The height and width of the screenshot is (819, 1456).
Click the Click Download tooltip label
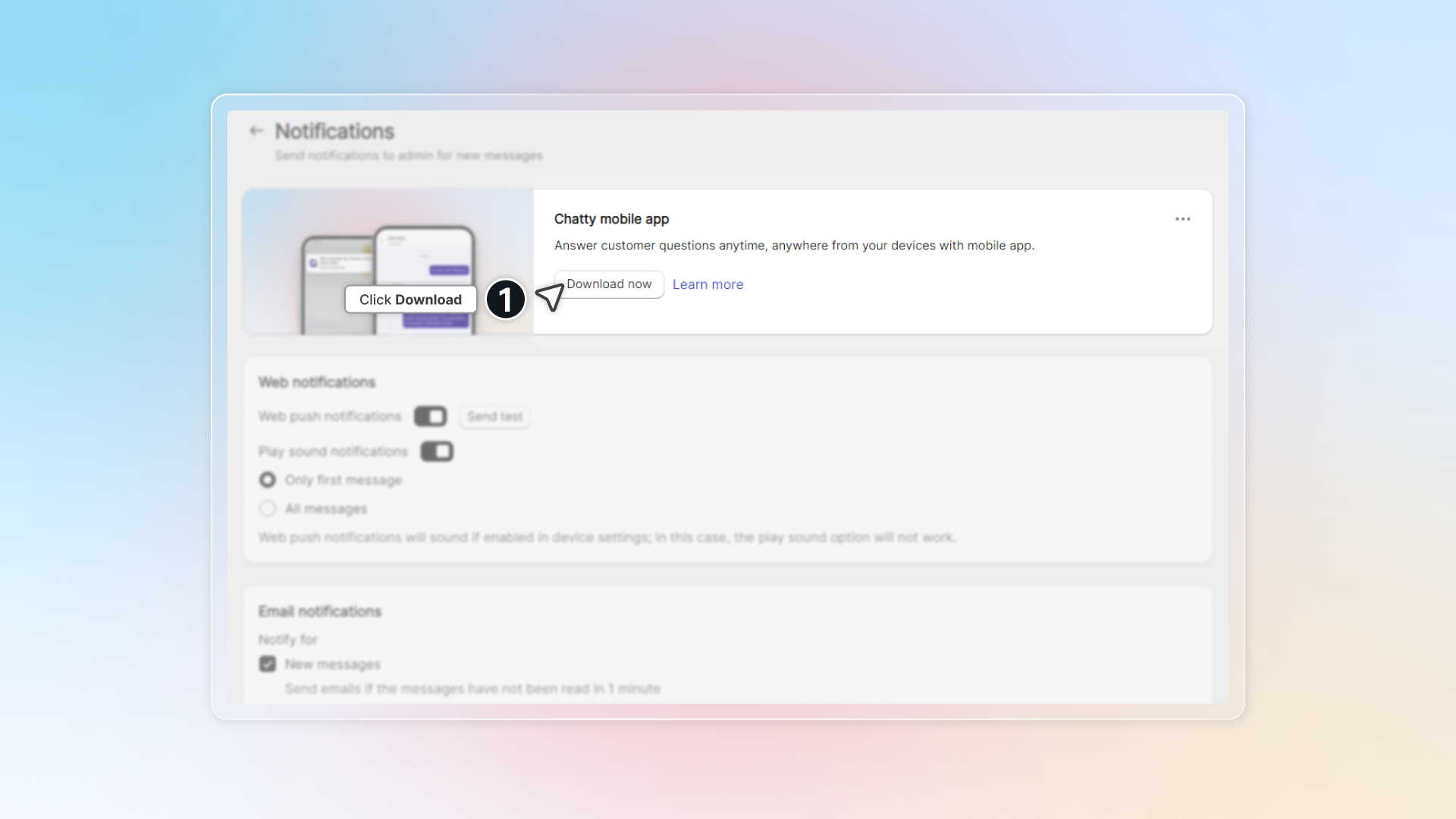[x=410, y=300]
